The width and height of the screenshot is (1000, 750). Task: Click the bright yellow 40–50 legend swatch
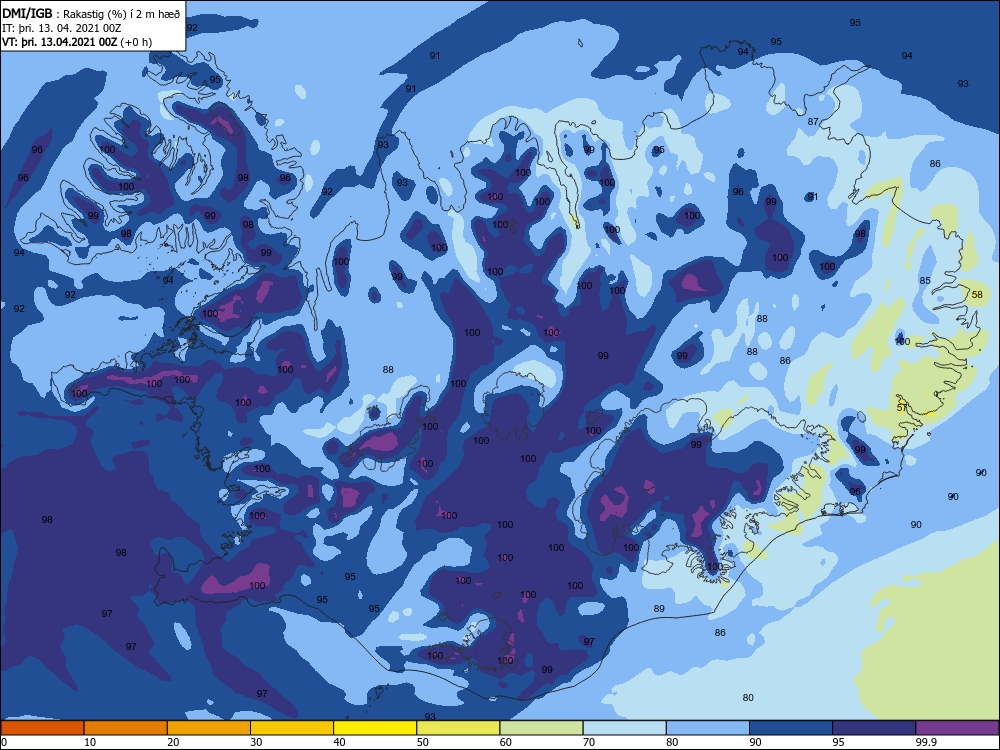tap(375, 728)
